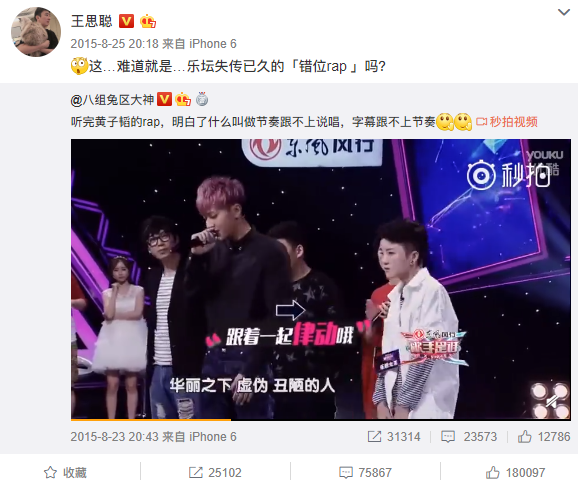Click 王思聪's profile avatar

point(36,32)
